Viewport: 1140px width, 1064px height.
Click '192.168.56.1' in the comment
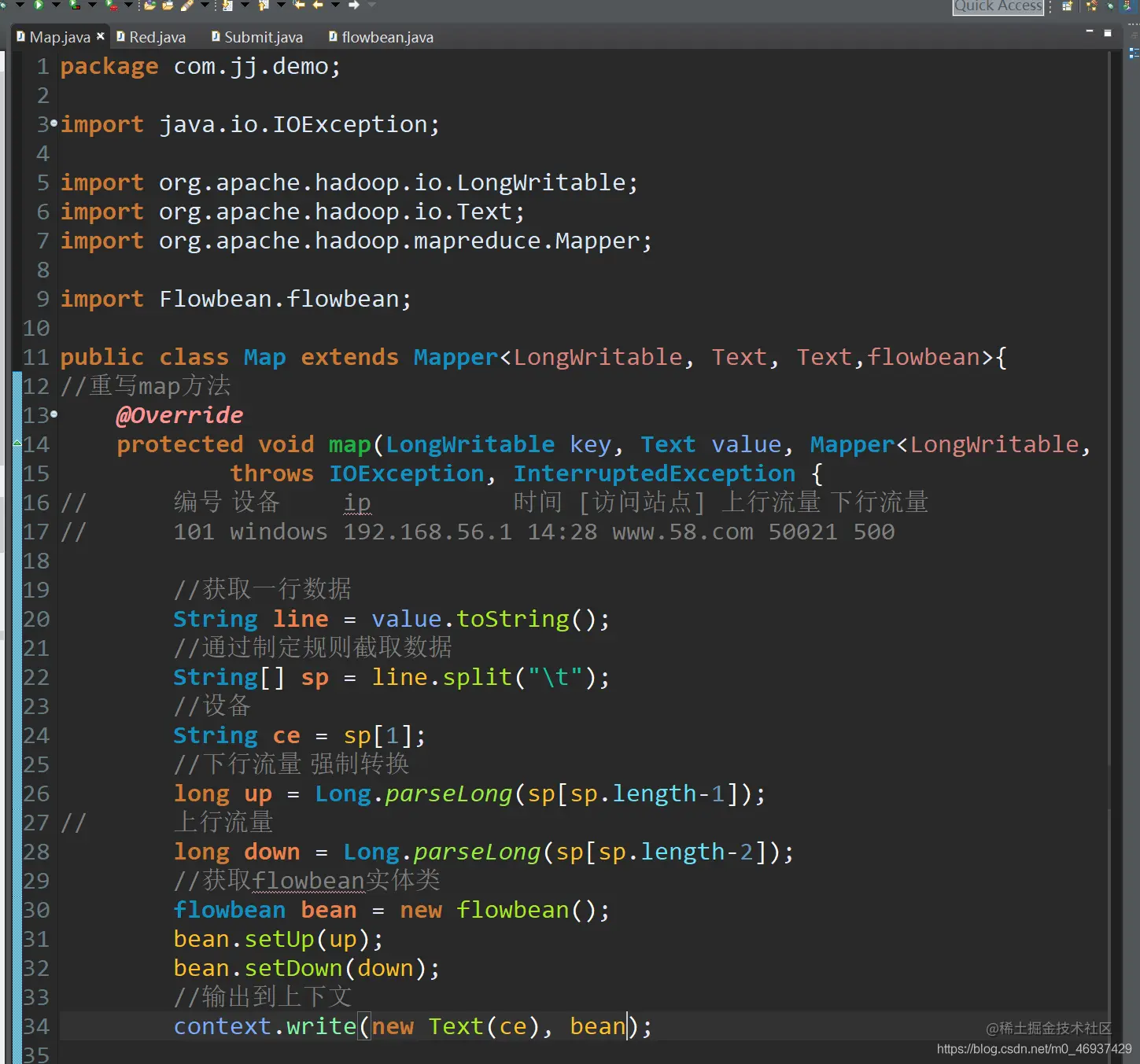(428, 532)
